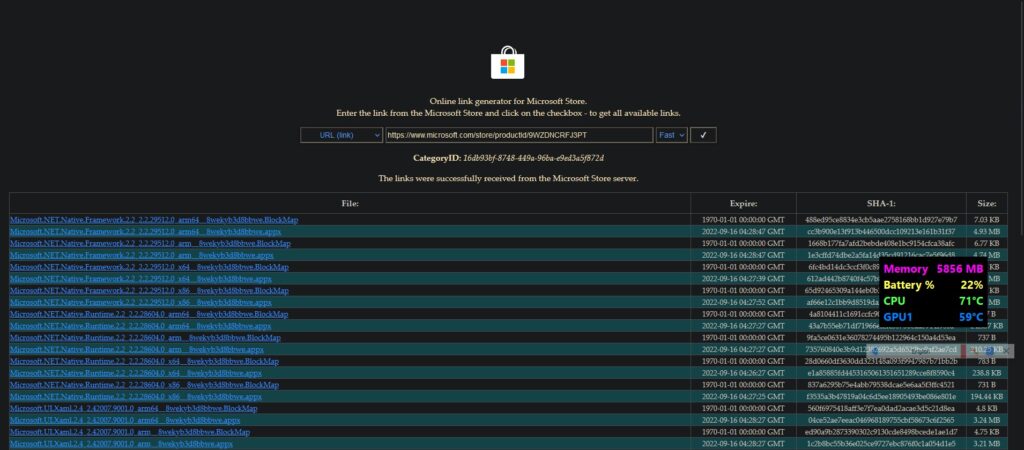The height and width of the screenshot is (450, 1024).
Task: Download NET.Native.Runtime 2.2 arm64 appx file
Action: [x=140, y=326]
